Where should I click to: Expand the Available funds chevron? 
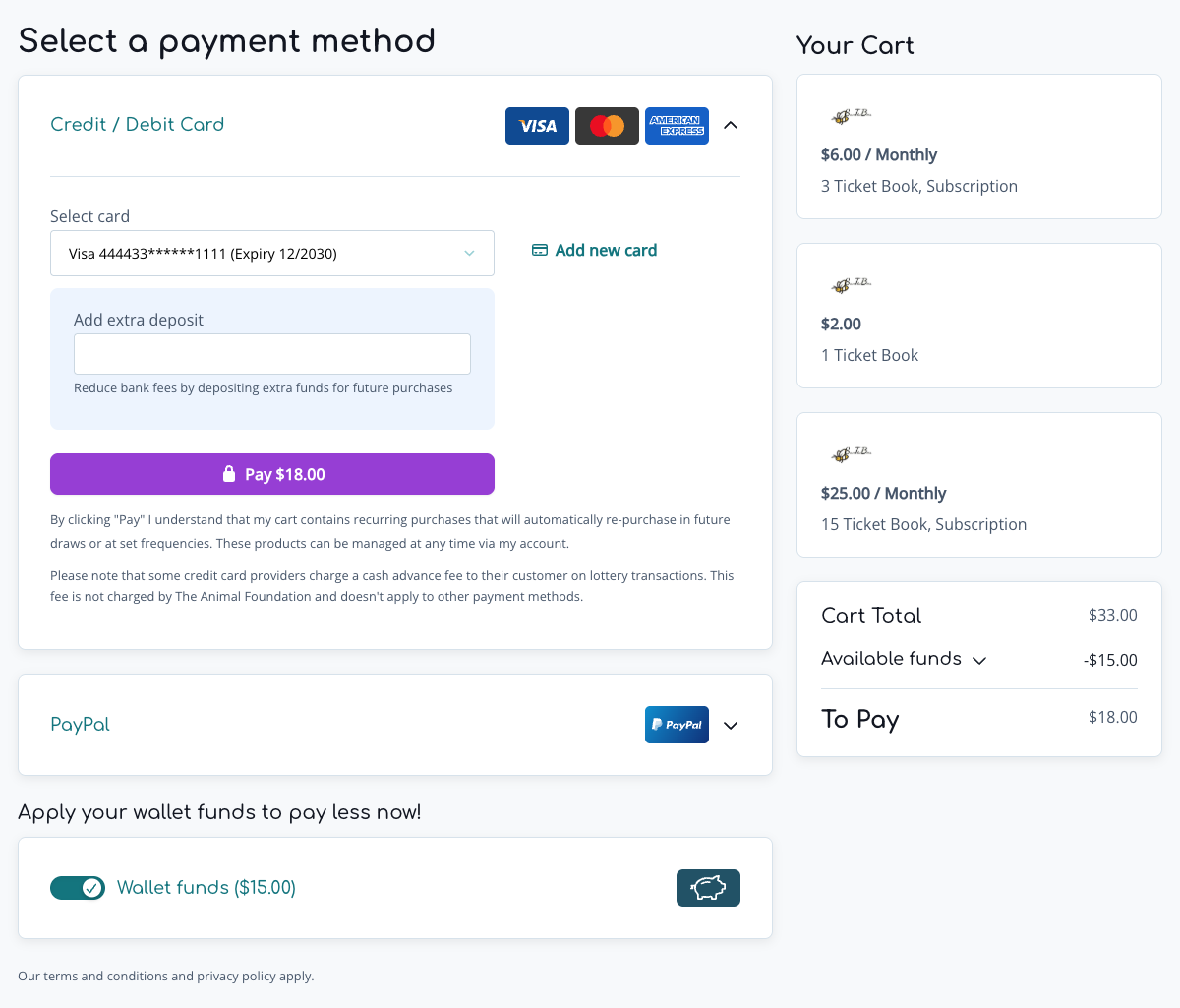(979, 660)
